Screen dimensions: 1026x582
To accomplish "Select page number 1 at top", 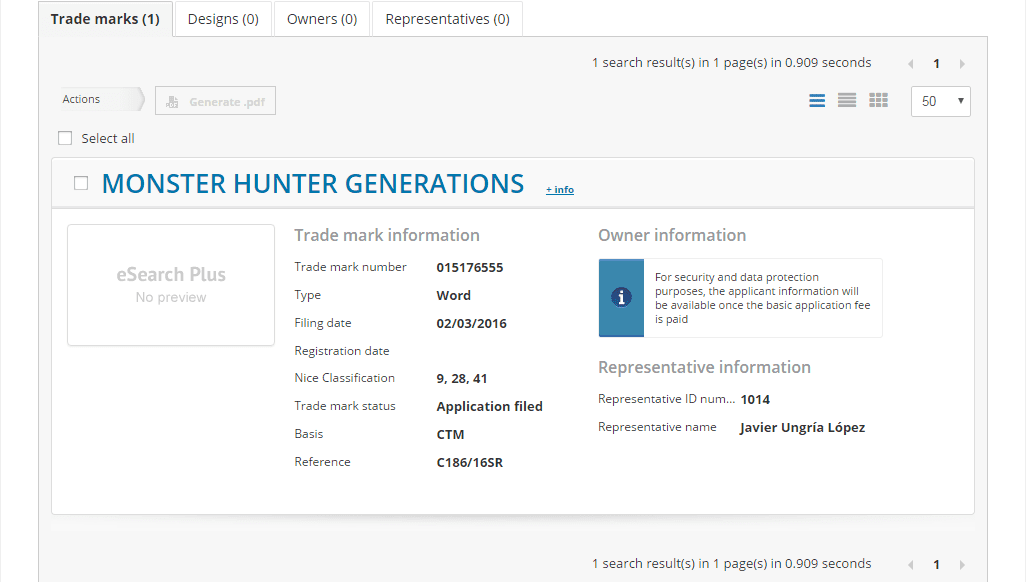I will 936,64.
